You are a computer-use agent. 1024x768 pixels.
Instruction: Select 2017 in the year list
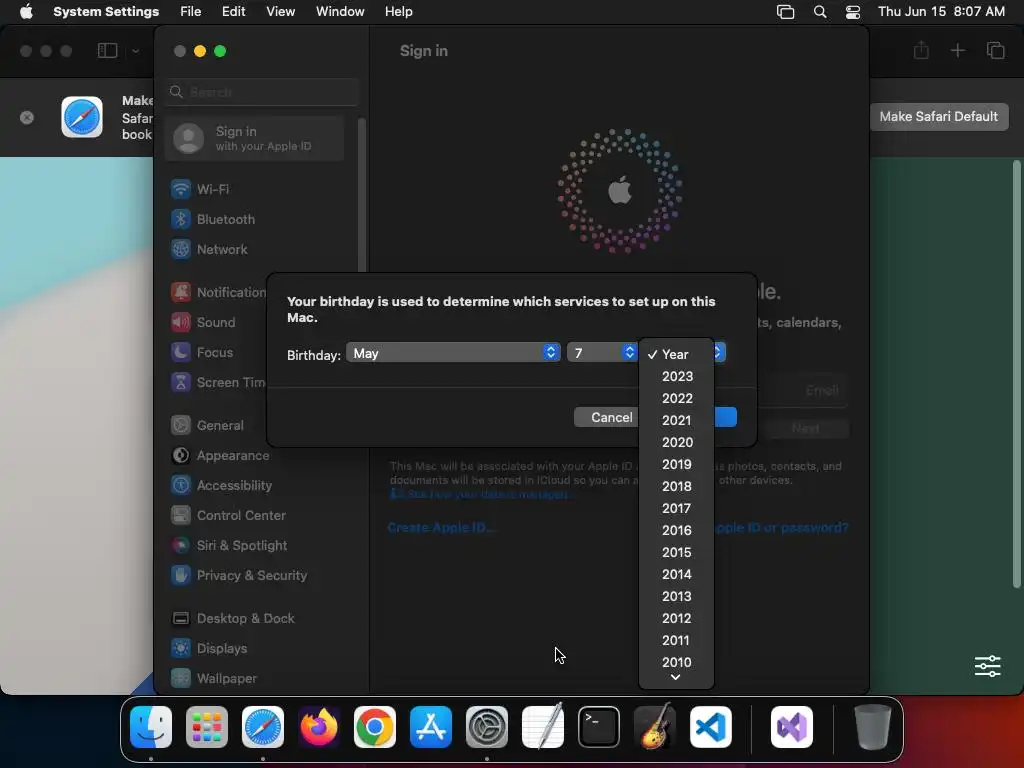pos(676,508)
